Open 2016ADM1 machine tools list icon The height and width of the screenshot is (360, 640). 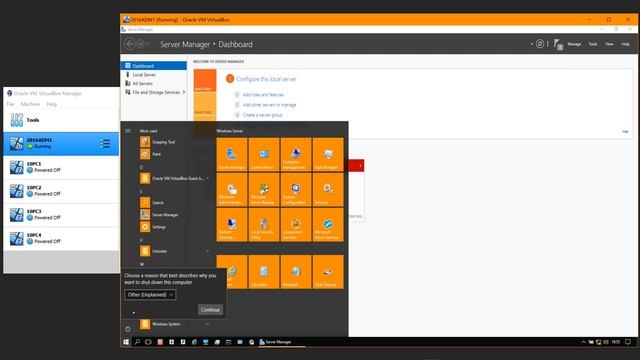pyautogui.click(x=105, y=144)
